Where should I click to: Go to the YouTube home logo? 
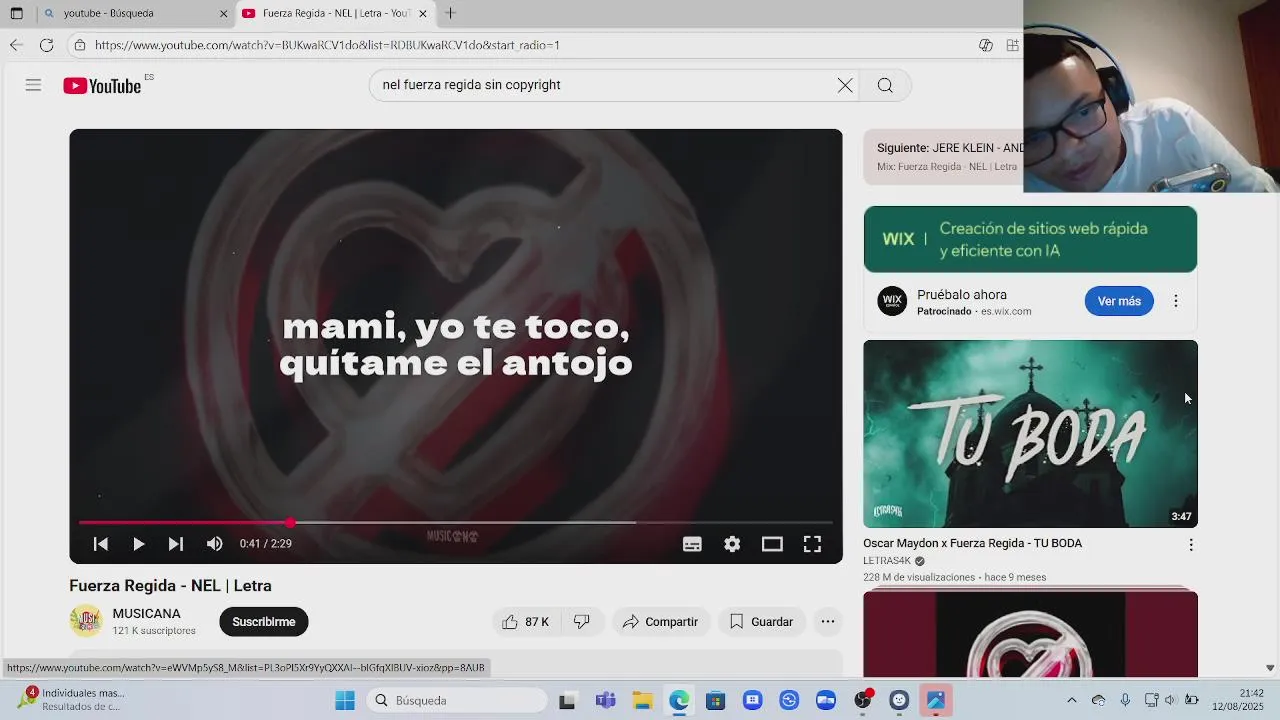(102, 86)
